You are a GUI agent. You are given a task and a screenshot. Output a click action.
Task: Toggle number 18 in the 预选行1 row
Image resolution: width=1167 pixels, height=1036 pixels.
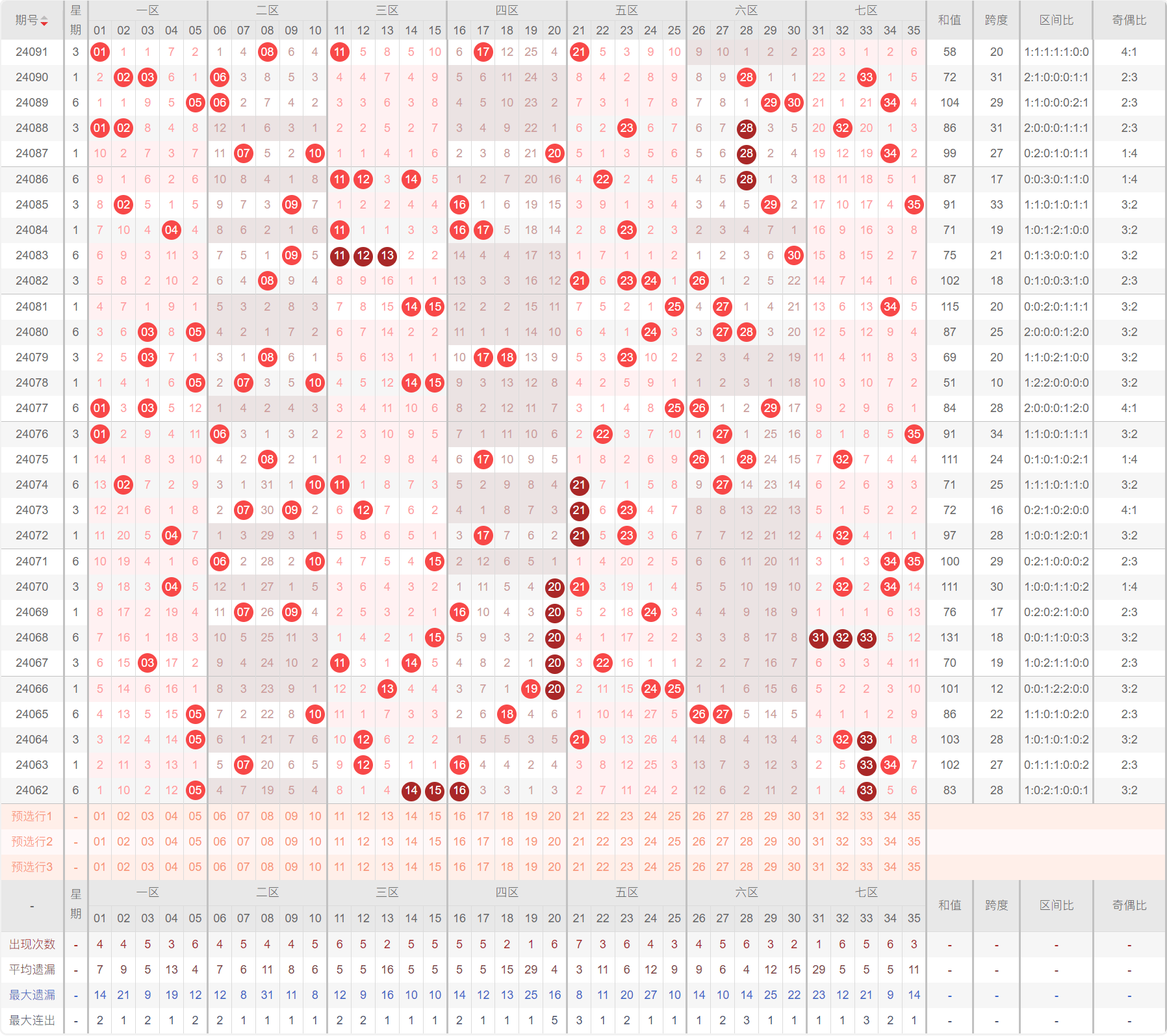click(507, 816)
